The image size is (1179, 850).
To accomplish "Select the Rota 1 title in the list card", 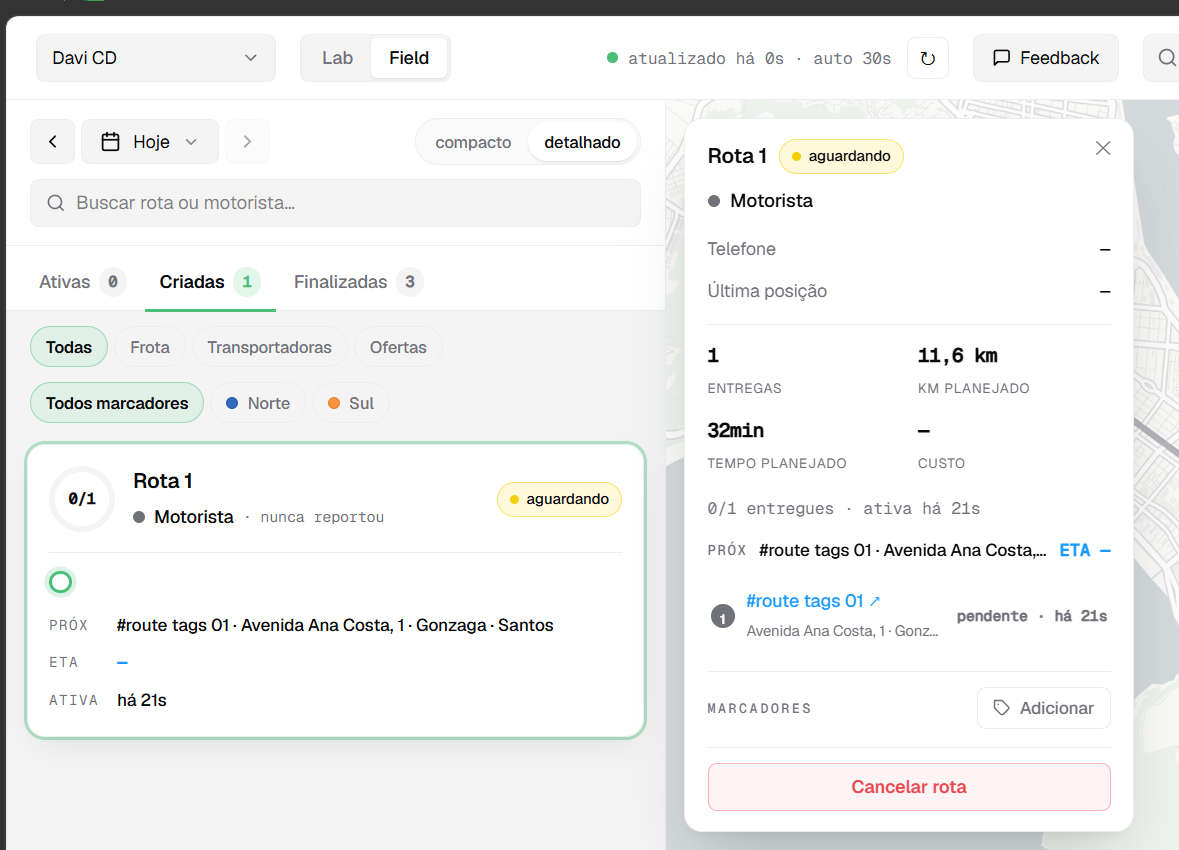I will pyautogui.click(x=163, y=481).
